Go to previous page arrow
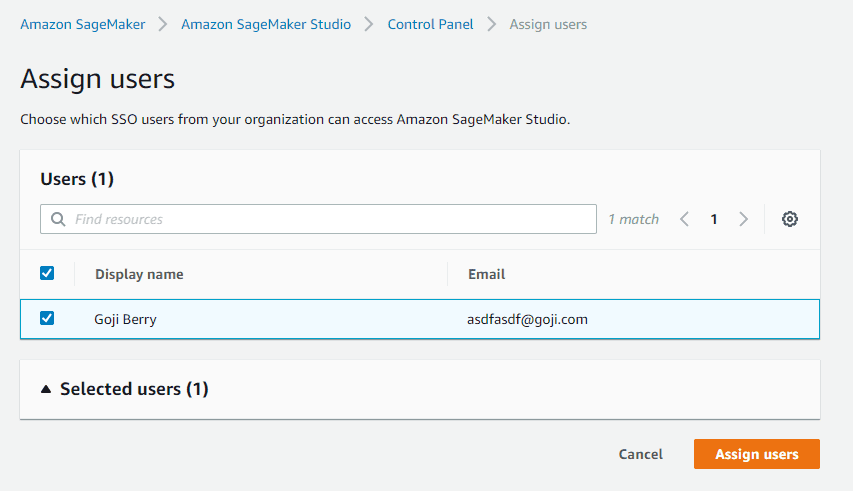 (684, 219)
